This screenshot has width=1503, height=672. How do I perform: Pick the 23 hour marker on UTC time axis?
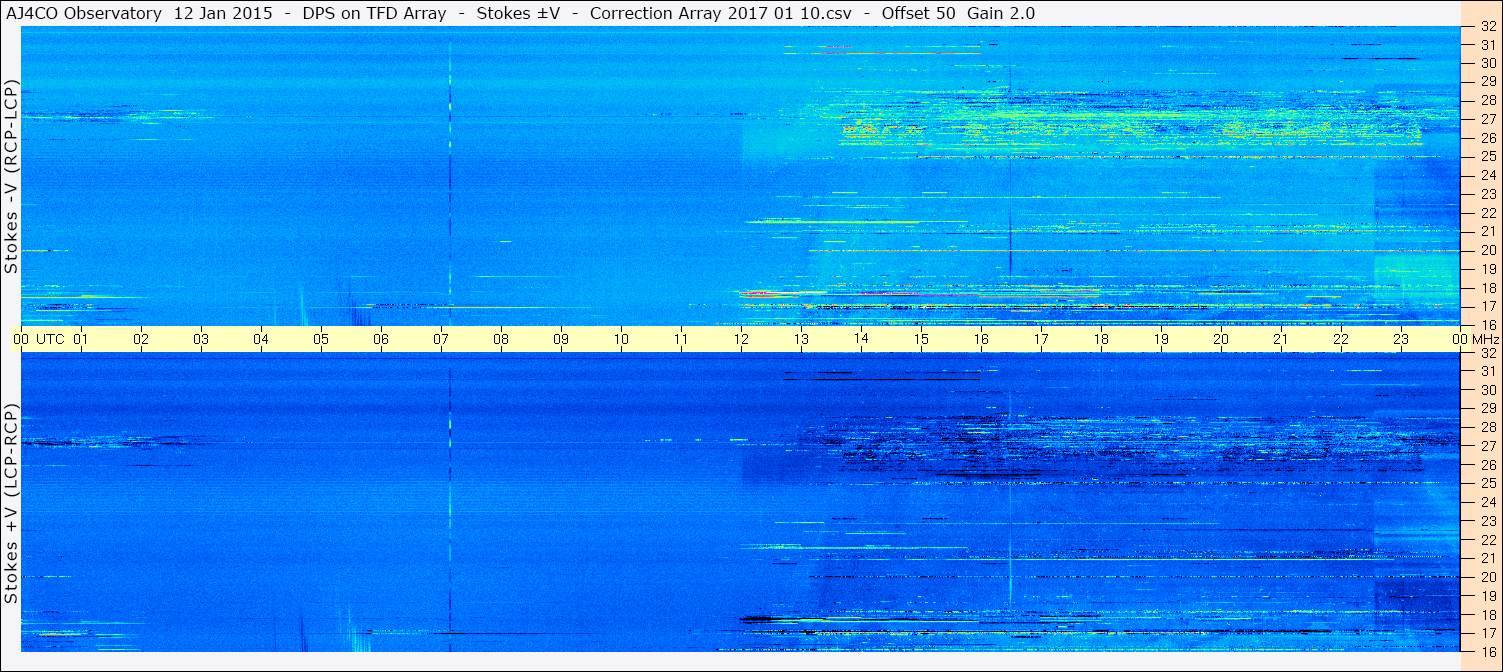pos(1401,339)
